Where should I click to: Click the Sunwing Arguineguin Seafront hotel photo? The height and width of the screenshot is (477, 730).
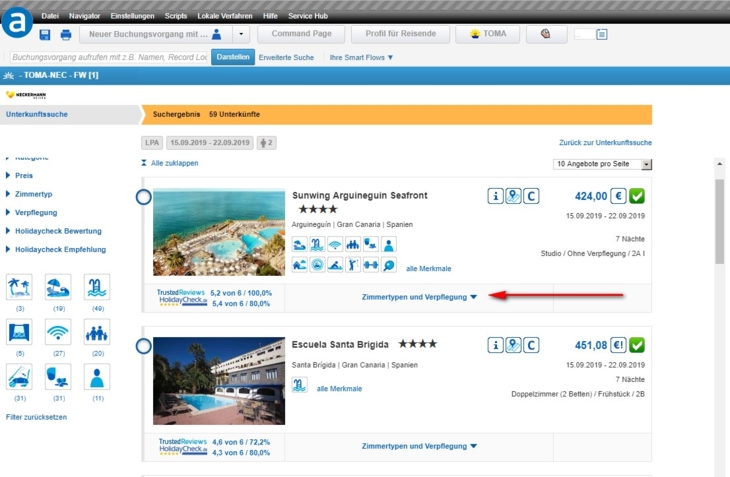click(219, 232)
